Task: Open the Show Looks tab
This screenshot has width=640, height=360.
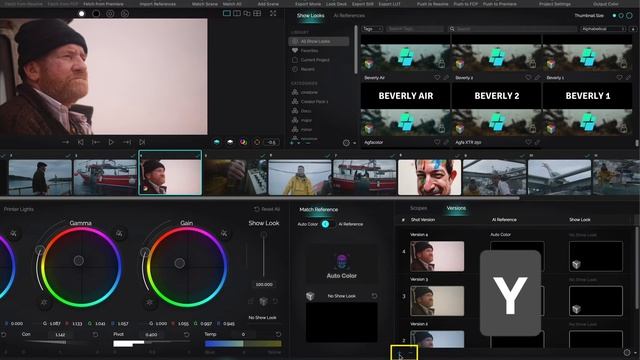Action: tap(310, 16)
